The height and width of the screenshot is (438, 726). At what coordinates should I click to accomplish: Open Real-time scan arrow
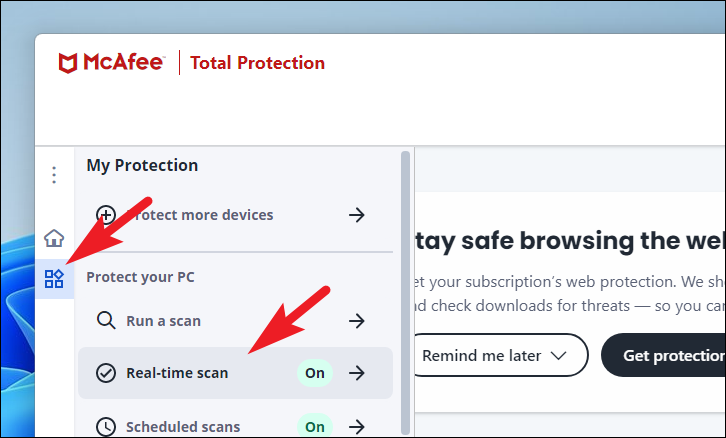357,373
